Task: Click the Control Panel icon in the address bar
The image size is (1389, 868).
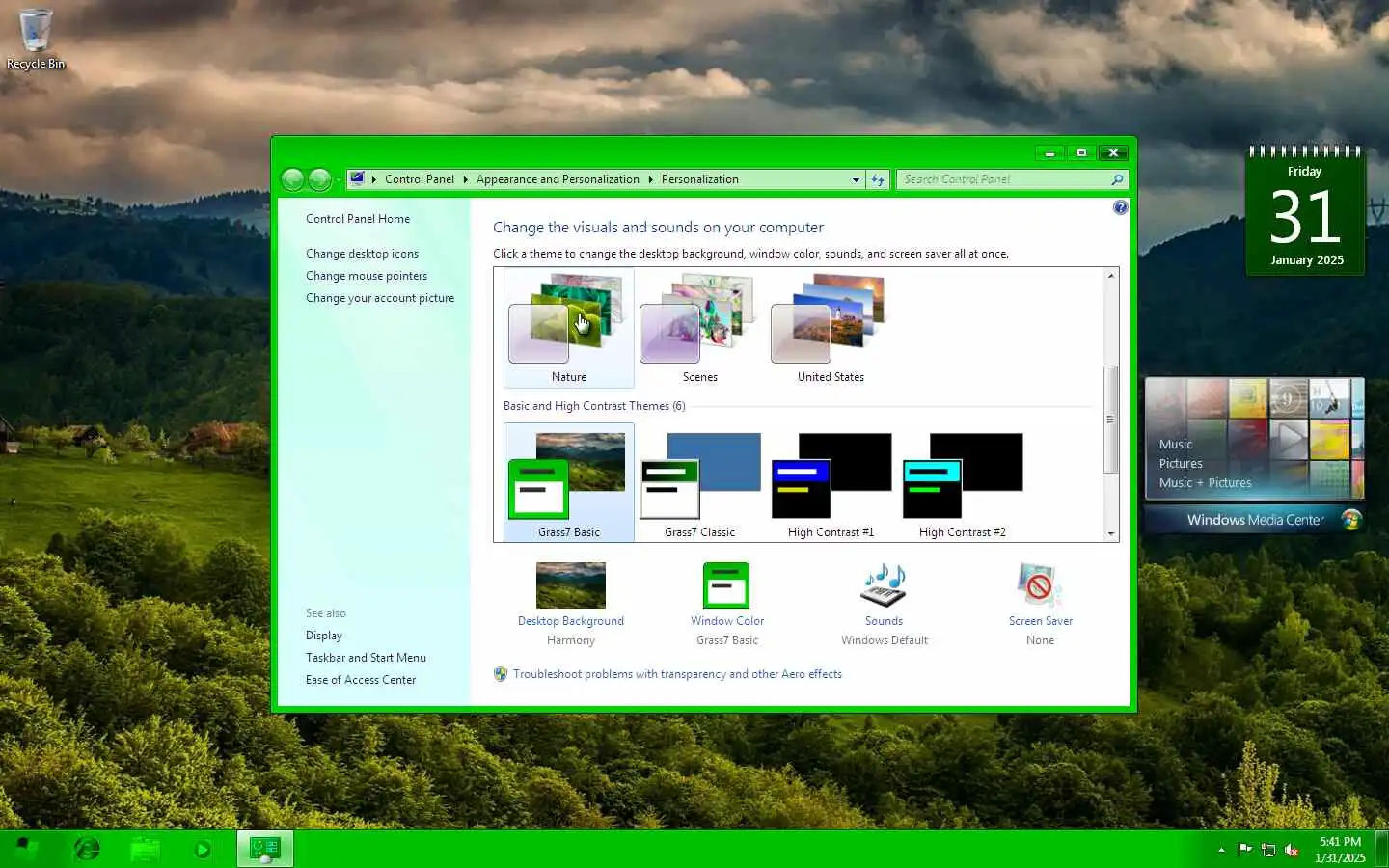Action: [357, 178]
